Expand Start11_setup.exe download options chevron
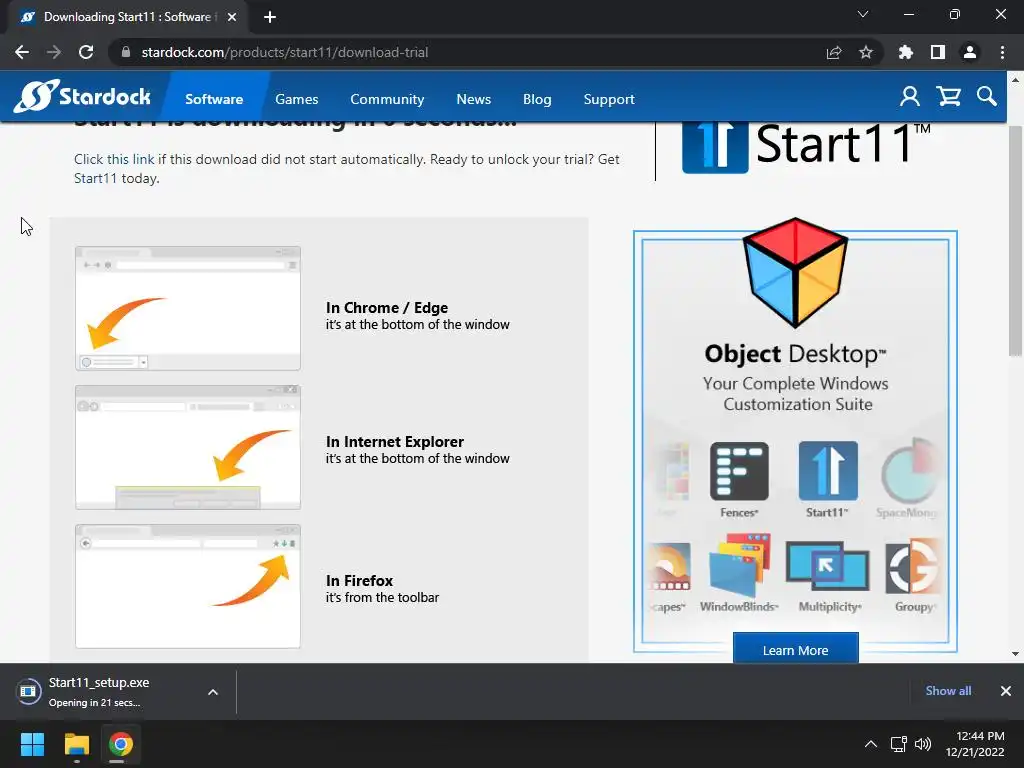The width and height of the screenshot is (1024, 768). [213, 692]
